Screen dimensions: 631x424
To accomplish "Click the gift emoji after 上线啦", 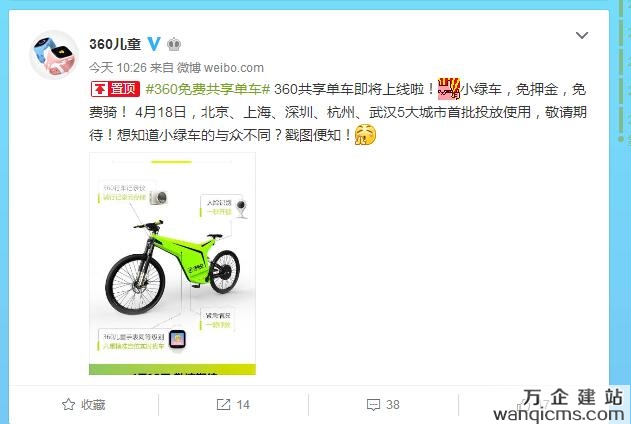I will click(449, 89).
